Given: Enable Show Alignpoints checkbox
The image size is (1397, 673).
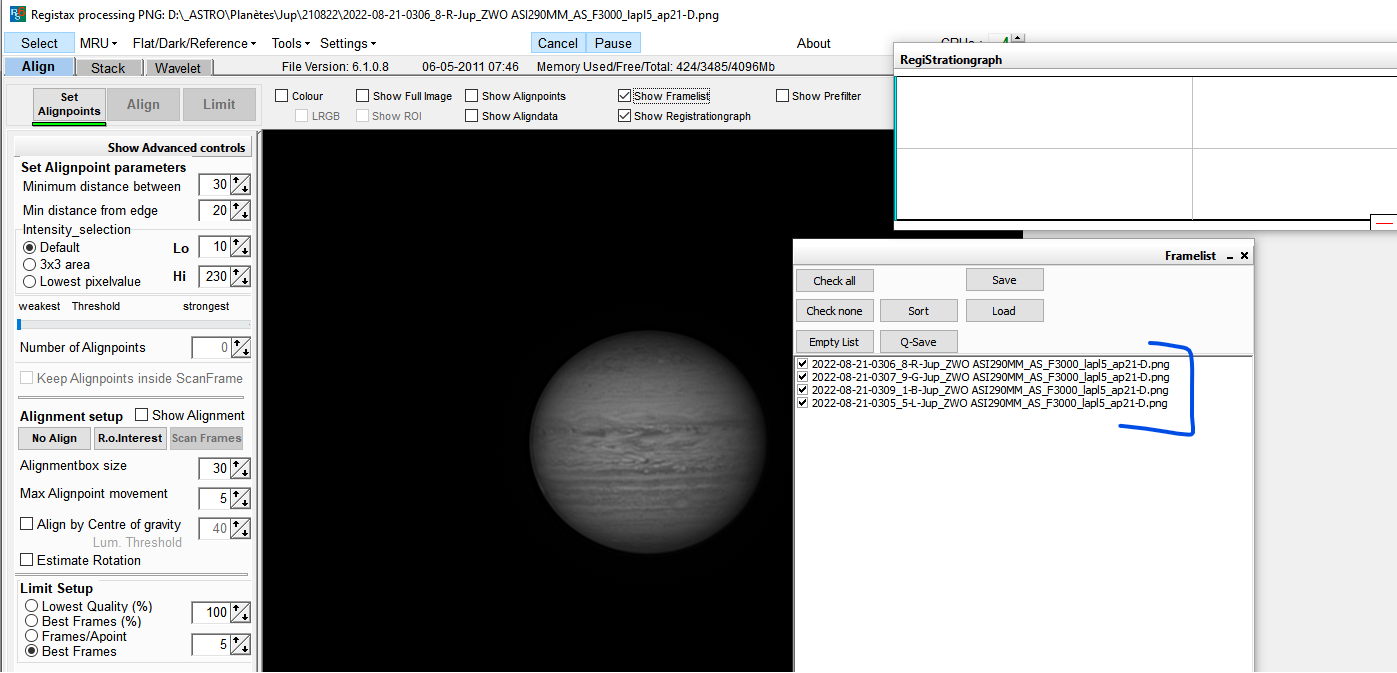Looking at the screenshot, I should (472, 96).
